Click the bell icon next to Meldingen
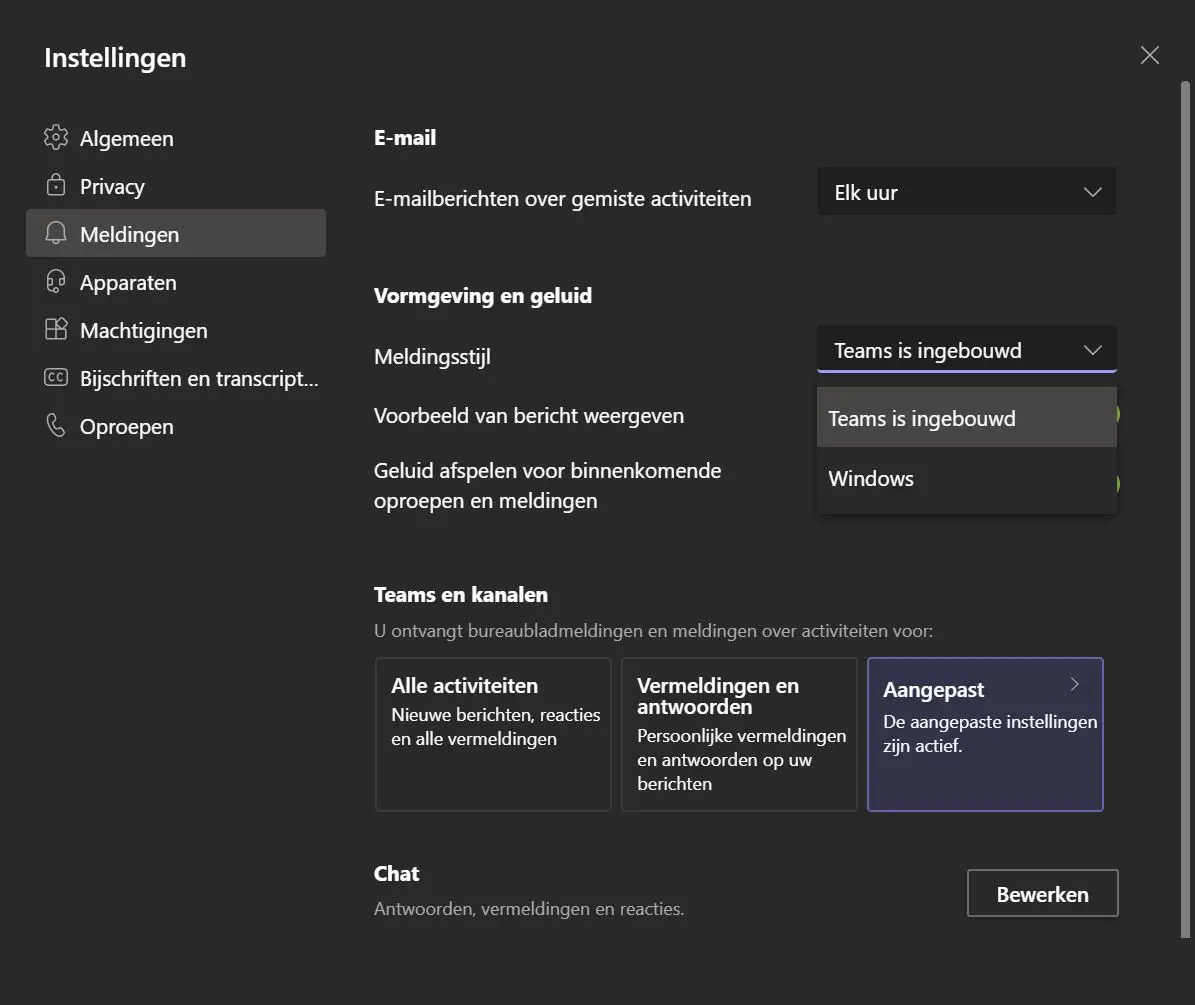 (56, 233)
